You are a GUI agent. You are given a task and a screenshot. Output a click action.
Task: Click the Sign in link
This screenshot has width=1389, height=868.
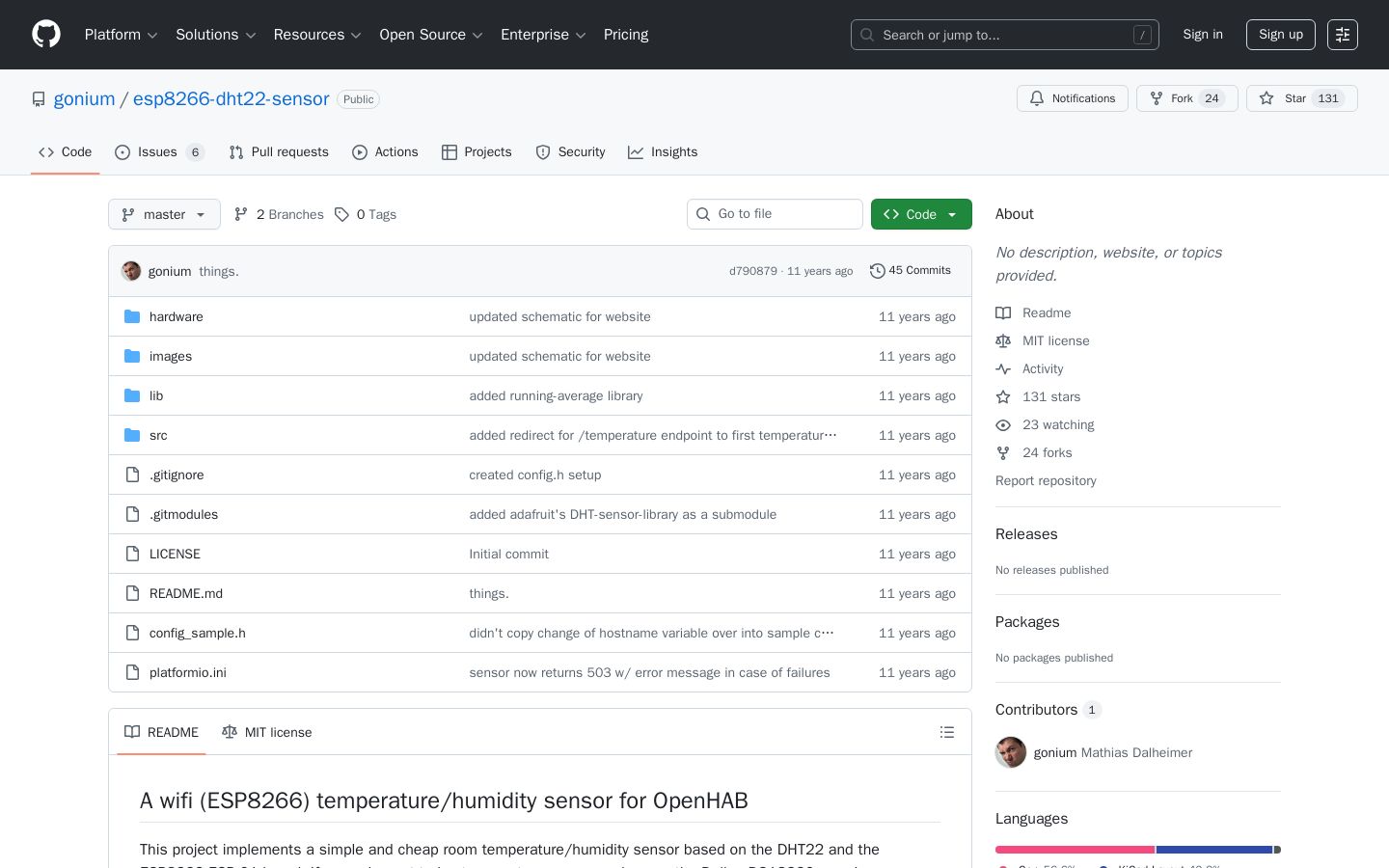(1203, 35)
